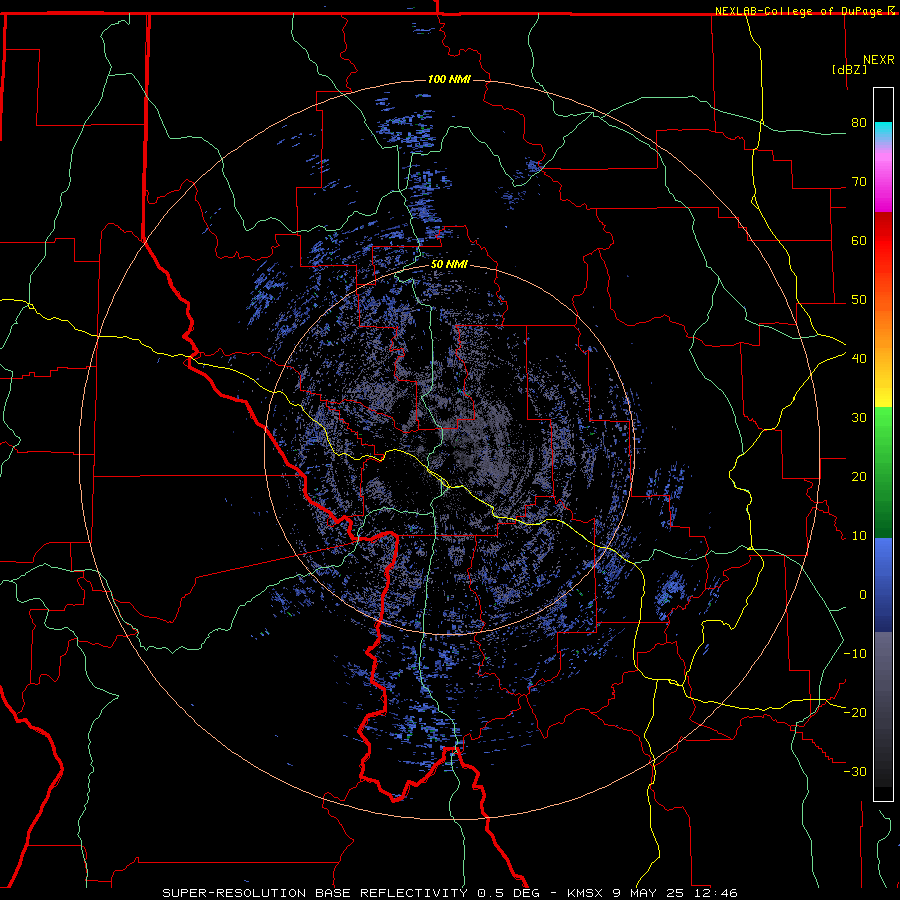Click the 0 dBZ scale value
The image size is (900, 900).
pos(863,595)
